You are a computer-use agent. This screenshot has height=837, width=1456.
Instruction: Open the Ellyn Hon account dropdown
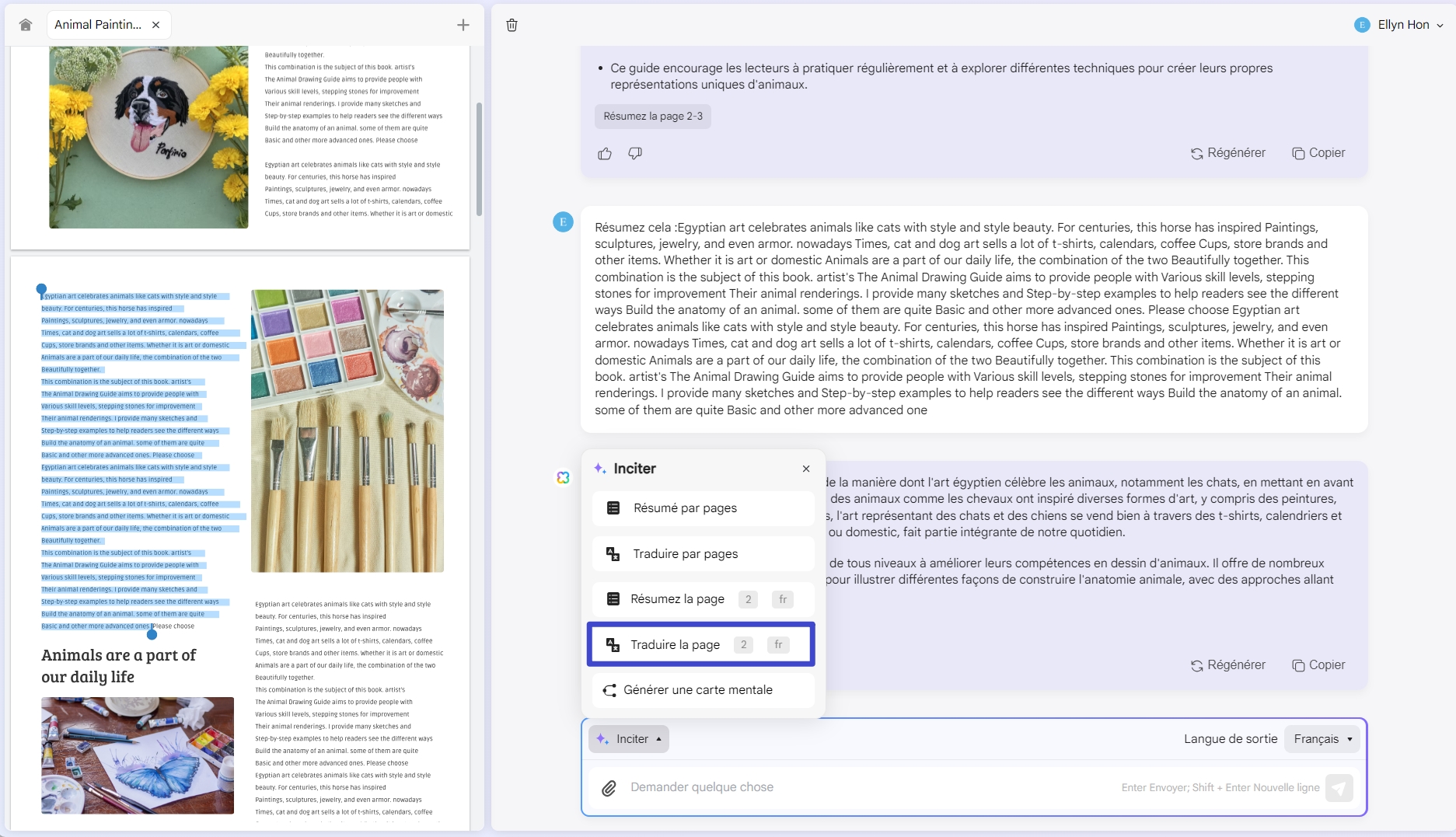point(1399,24)
